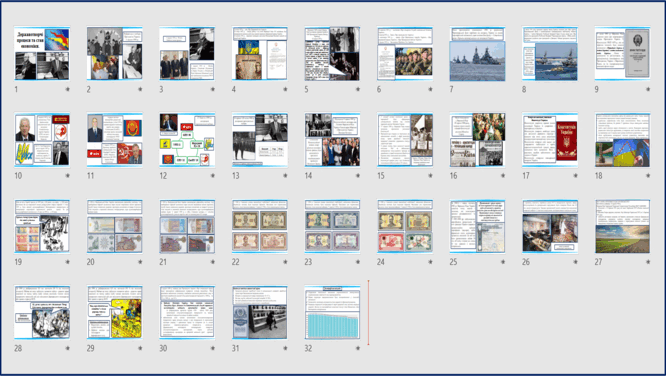Click the transition star under slide 32
The height and width of the screenshot is (376, 666).
358,348
